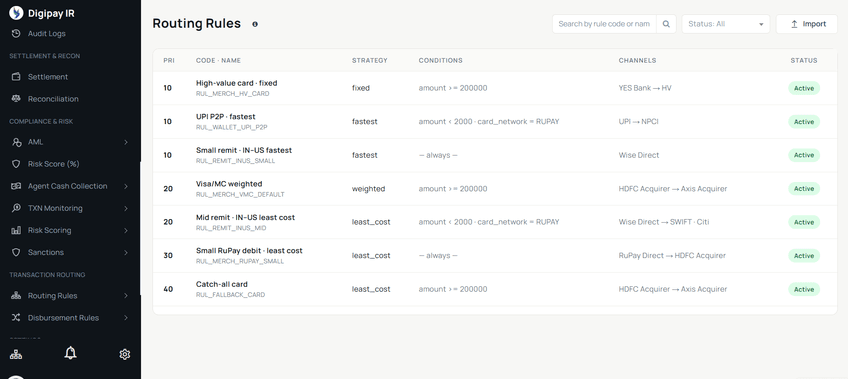The height and width of the screenshot is (379, 848).
Task: Click the Risk Scoring chart icon
Action: coord(16,230)
